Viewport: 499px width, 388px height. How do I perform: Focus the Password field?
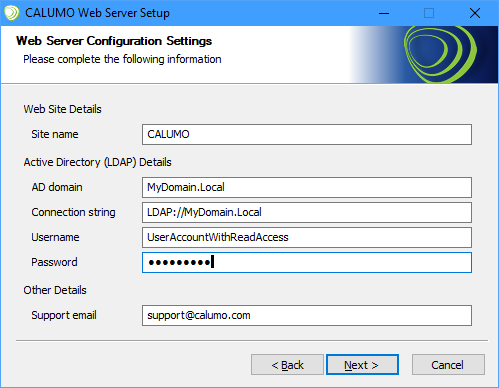pos(307,262)
